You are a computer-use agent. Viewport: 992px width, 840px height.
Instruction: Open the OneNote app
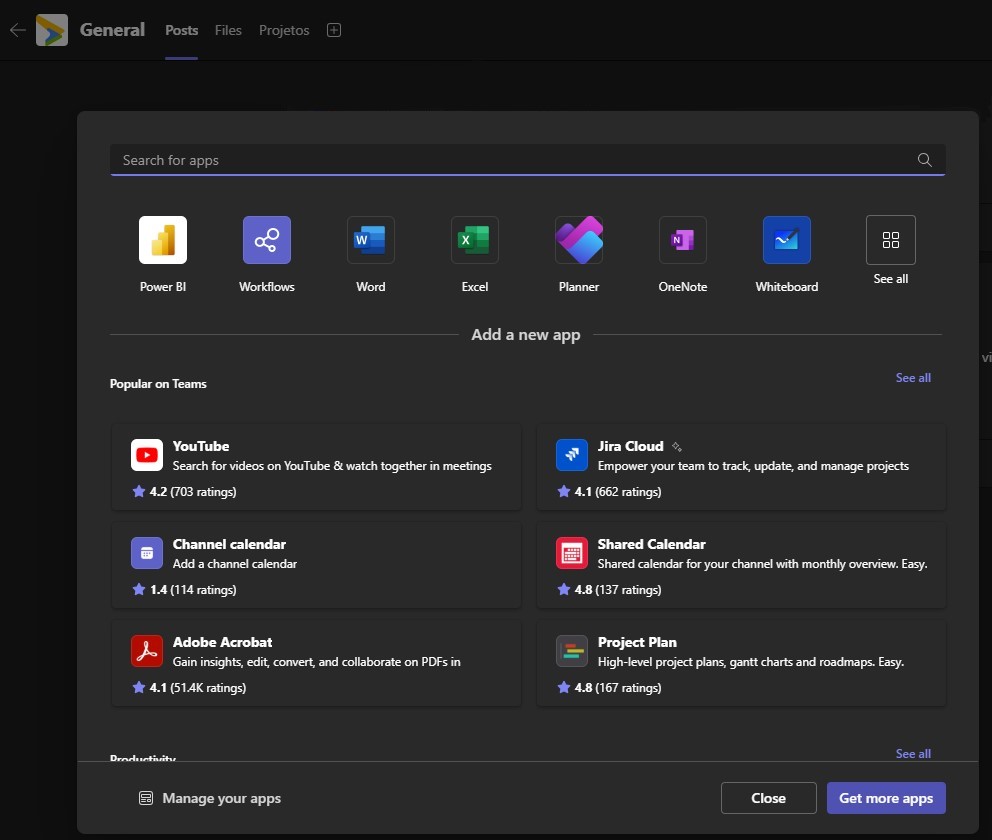pyautogui.click(x=683, y=240)
